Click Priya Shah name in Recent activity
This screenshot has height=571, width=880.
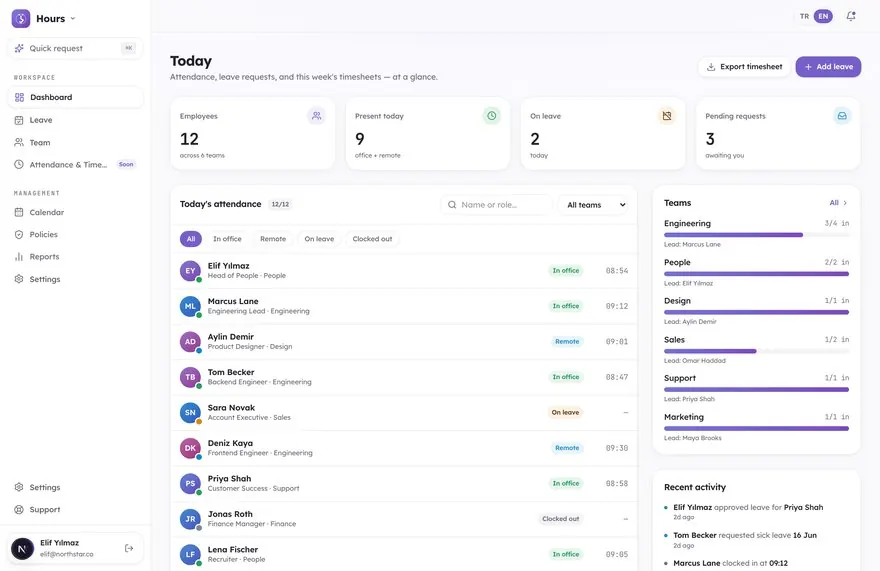click(x=803, y=508)
